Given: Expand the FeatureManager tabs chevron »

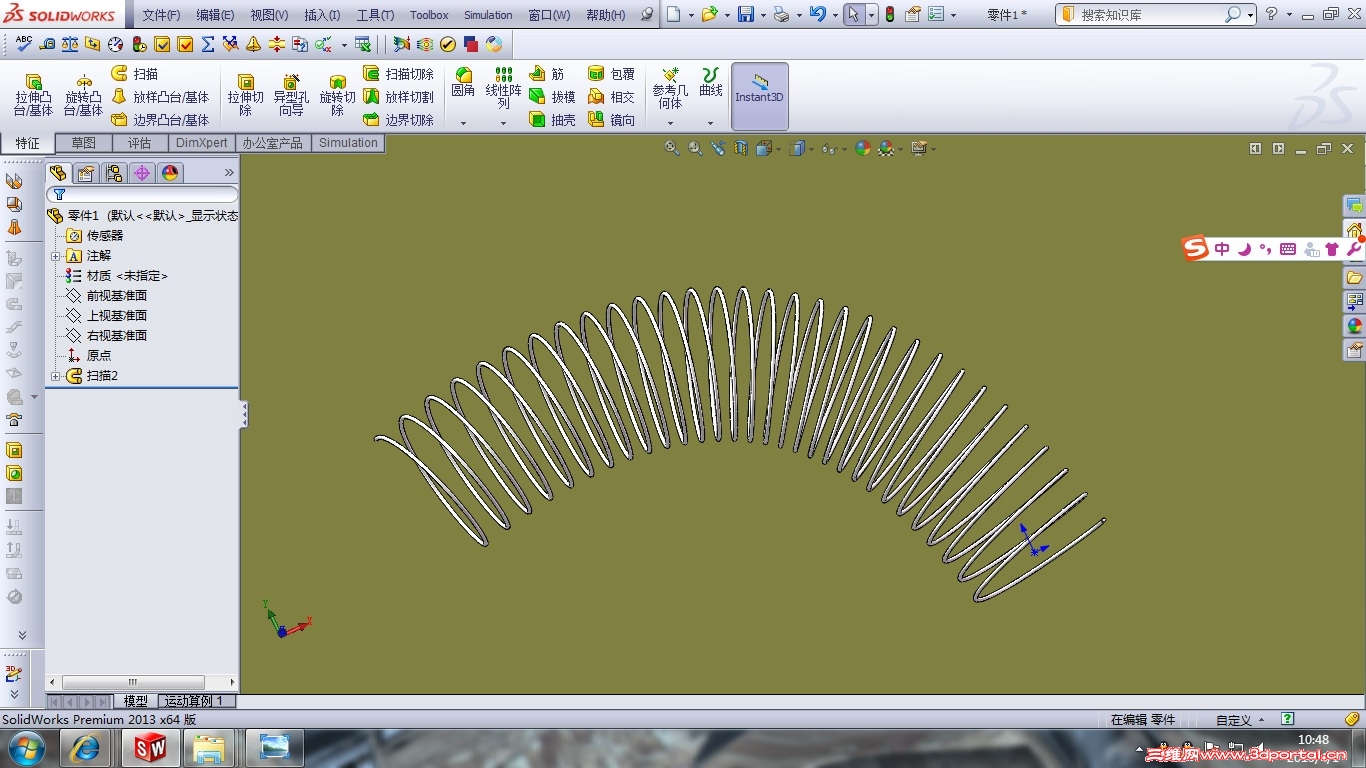Looking at the screenshot, I should pos(229,172).
